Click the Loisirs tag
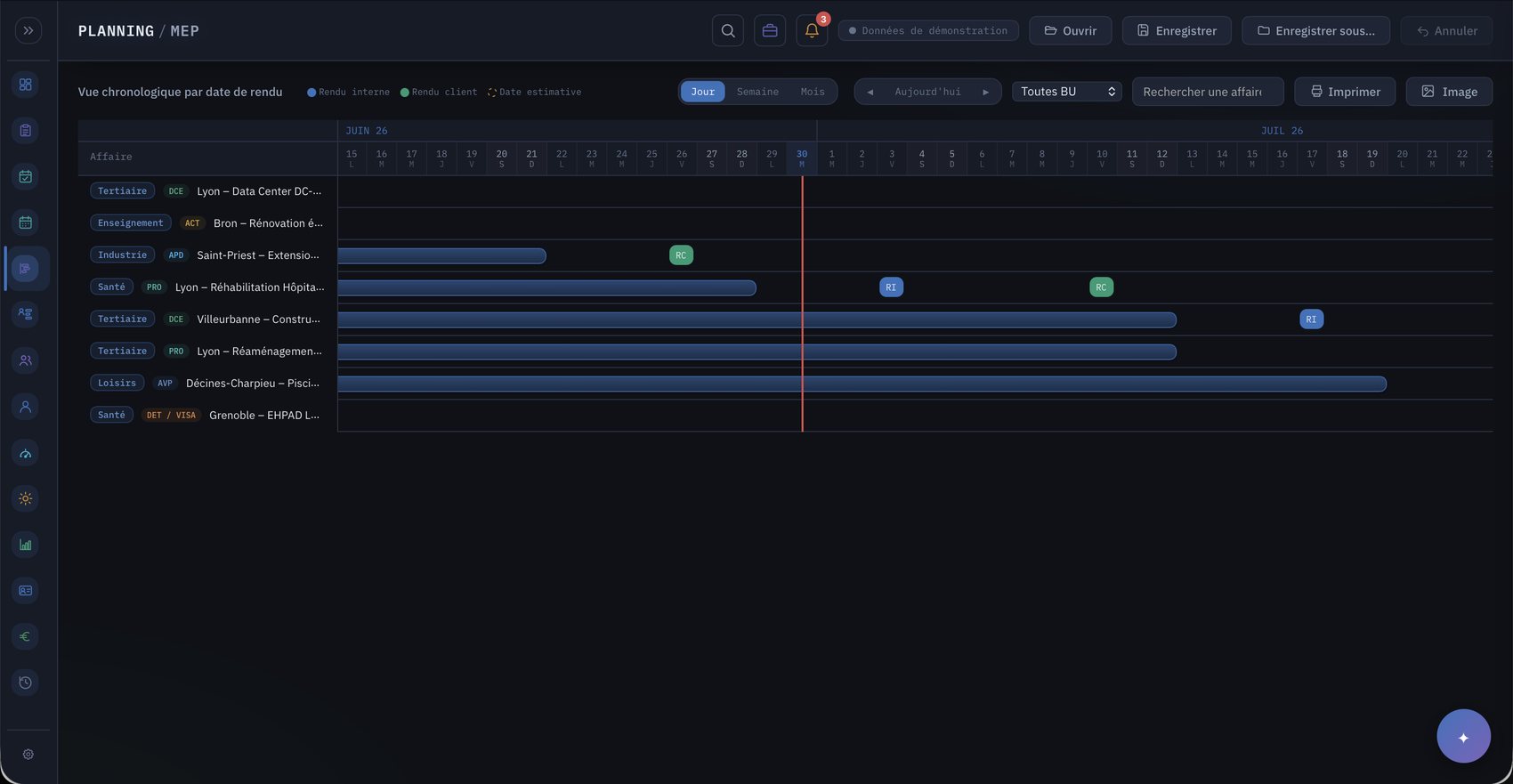The width and height of the screenshot is (1513, 784). (x=117, y=384)
